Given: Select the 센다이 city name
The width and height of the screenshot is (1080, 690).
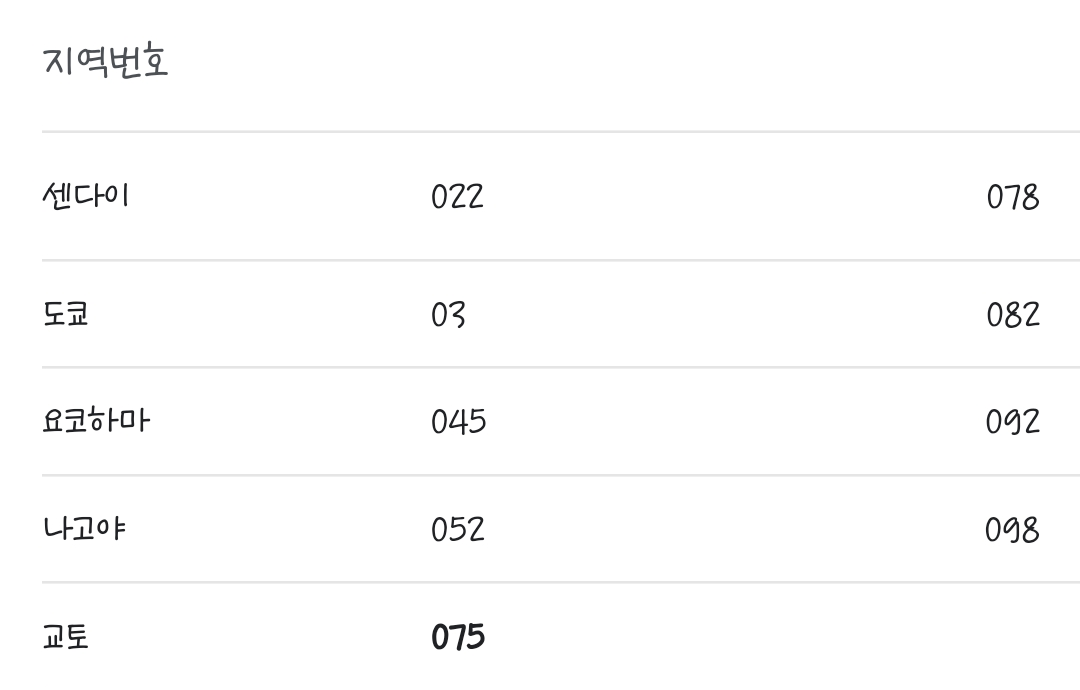Looking at the screenshot, I should 85,196.
